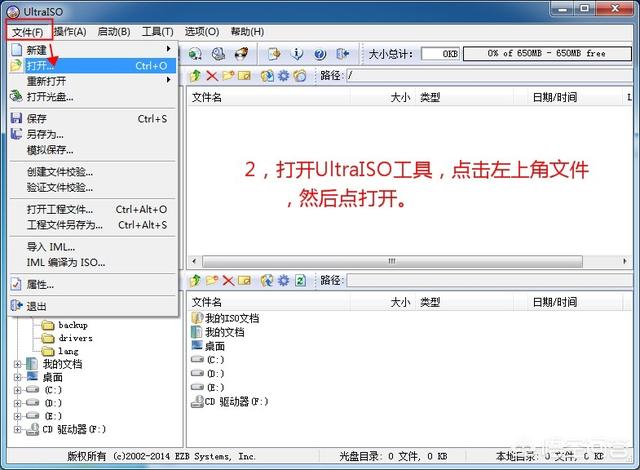Image resolution: width=640 pixels, height=470 pixels.
Task: Select 我的ISO文档 in the local file list
Action: point(231,318)
